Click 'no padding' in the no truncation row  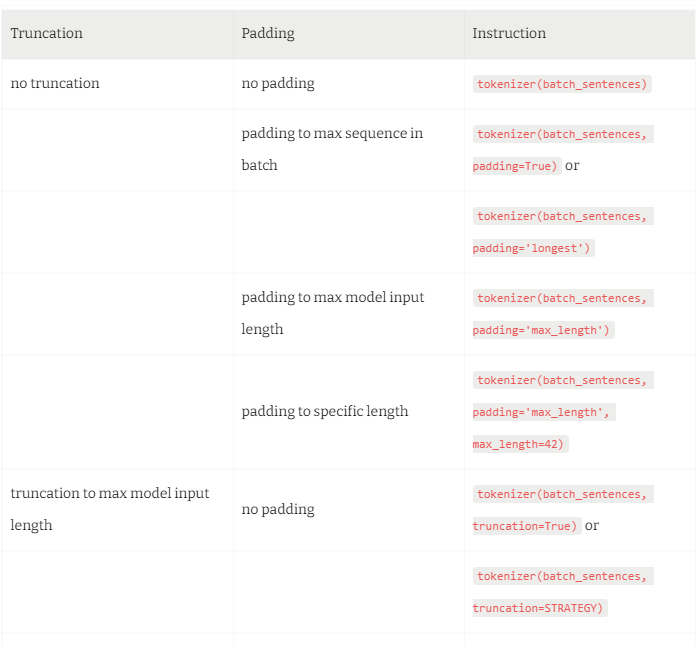(x=278, y=83)
